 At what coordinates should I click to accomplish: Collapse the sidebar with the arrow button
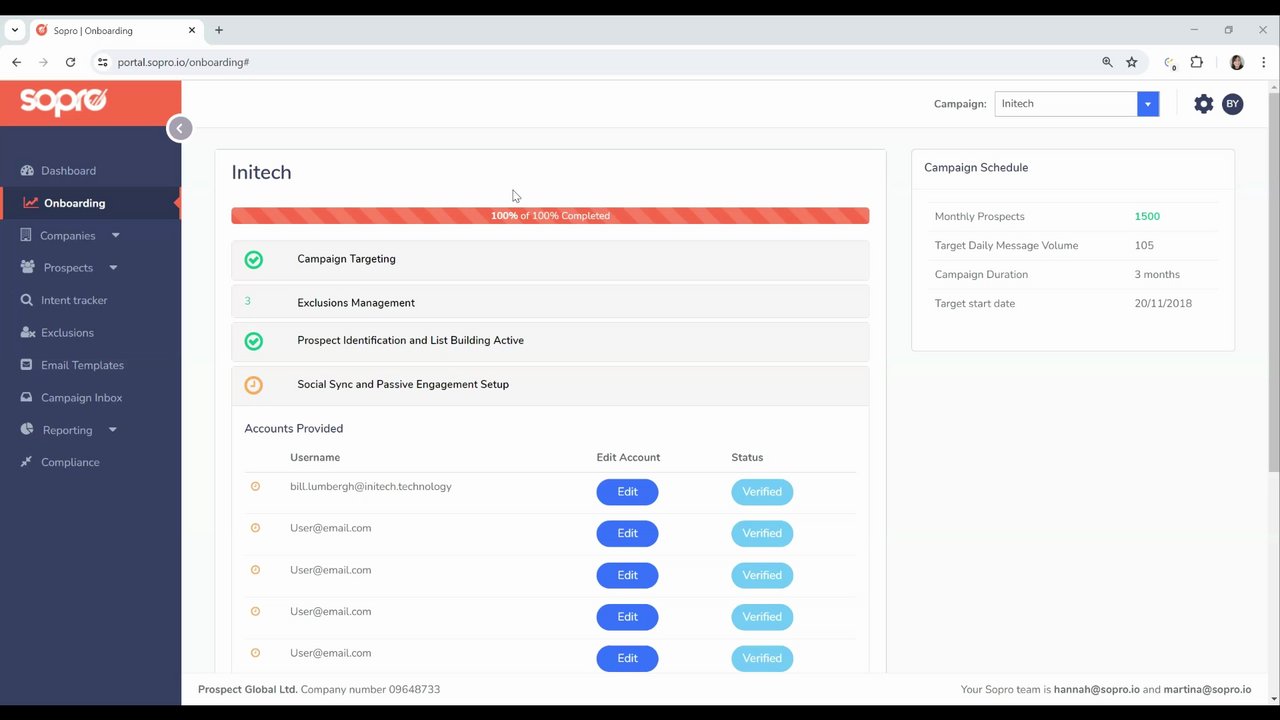[x=179, y=128]
